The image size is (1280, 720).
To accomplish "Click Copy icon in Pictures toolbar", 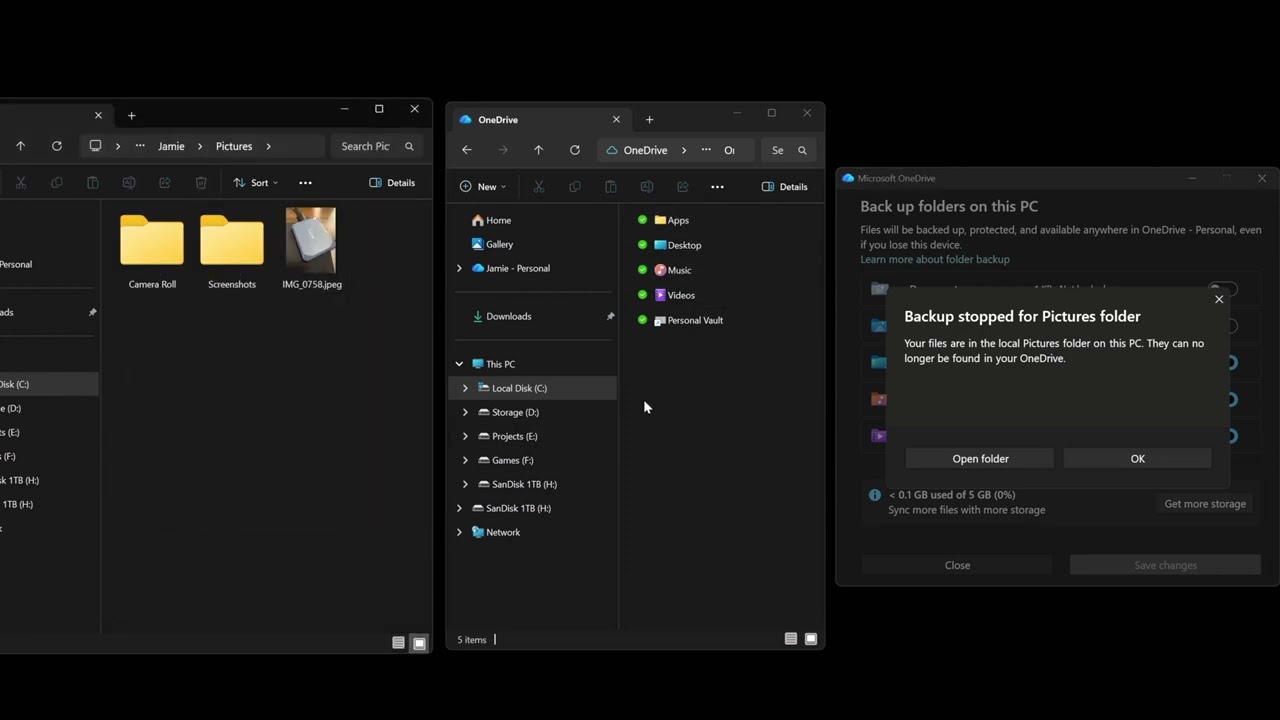I will click(56, 183).
